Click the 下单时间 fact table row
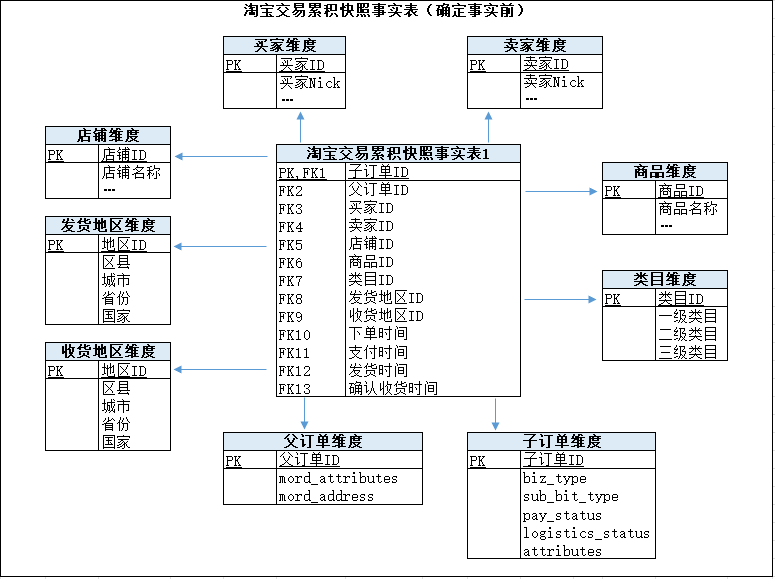Screen dimensions: 775x579 pos(398,334)
